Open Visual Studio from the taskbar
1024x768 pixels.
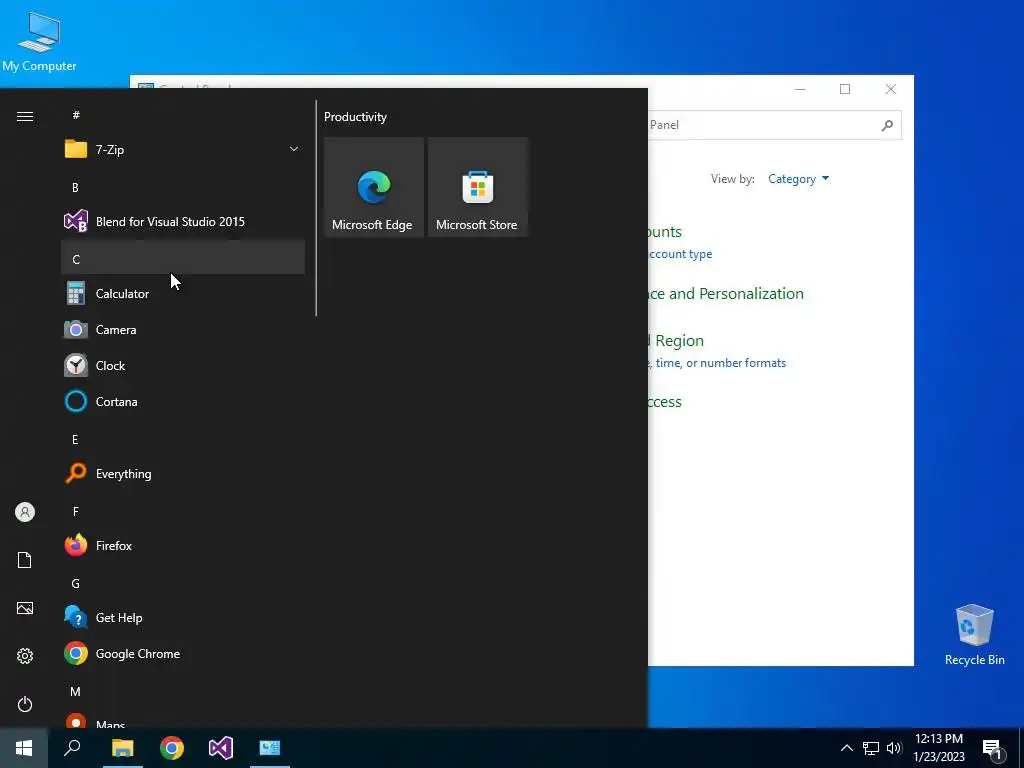tap(221, 748)
